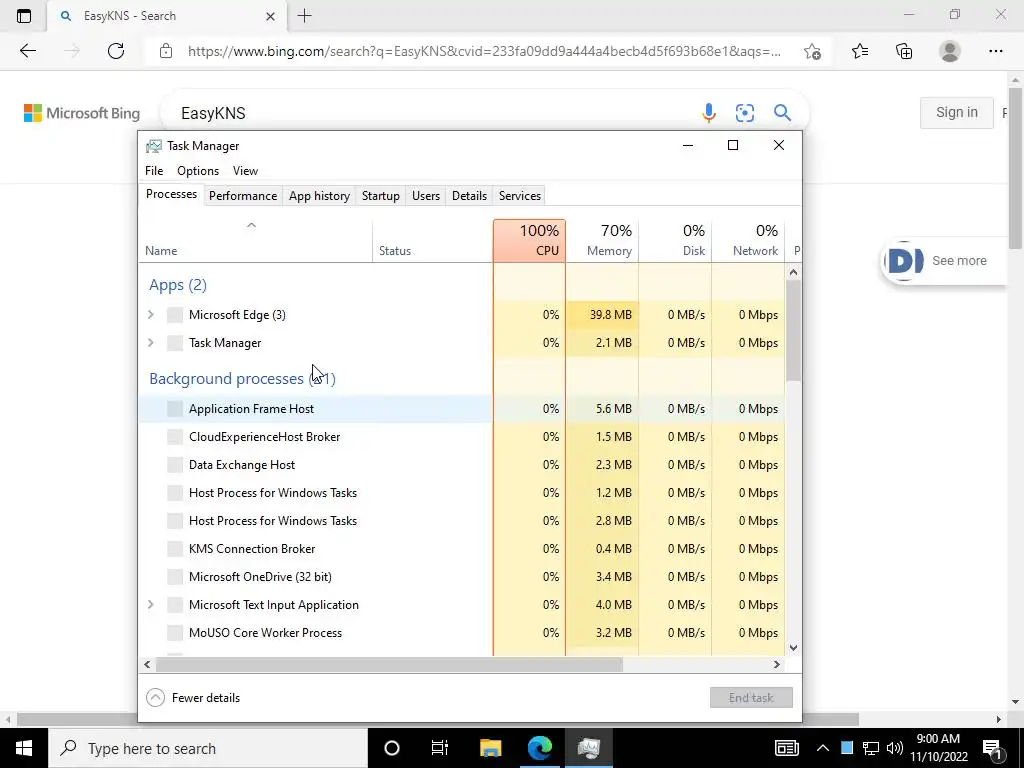The height and width of the screenshot is (768, 1024).
Task: Open the Edge profile avatar
Action: [x=950, y=51]
